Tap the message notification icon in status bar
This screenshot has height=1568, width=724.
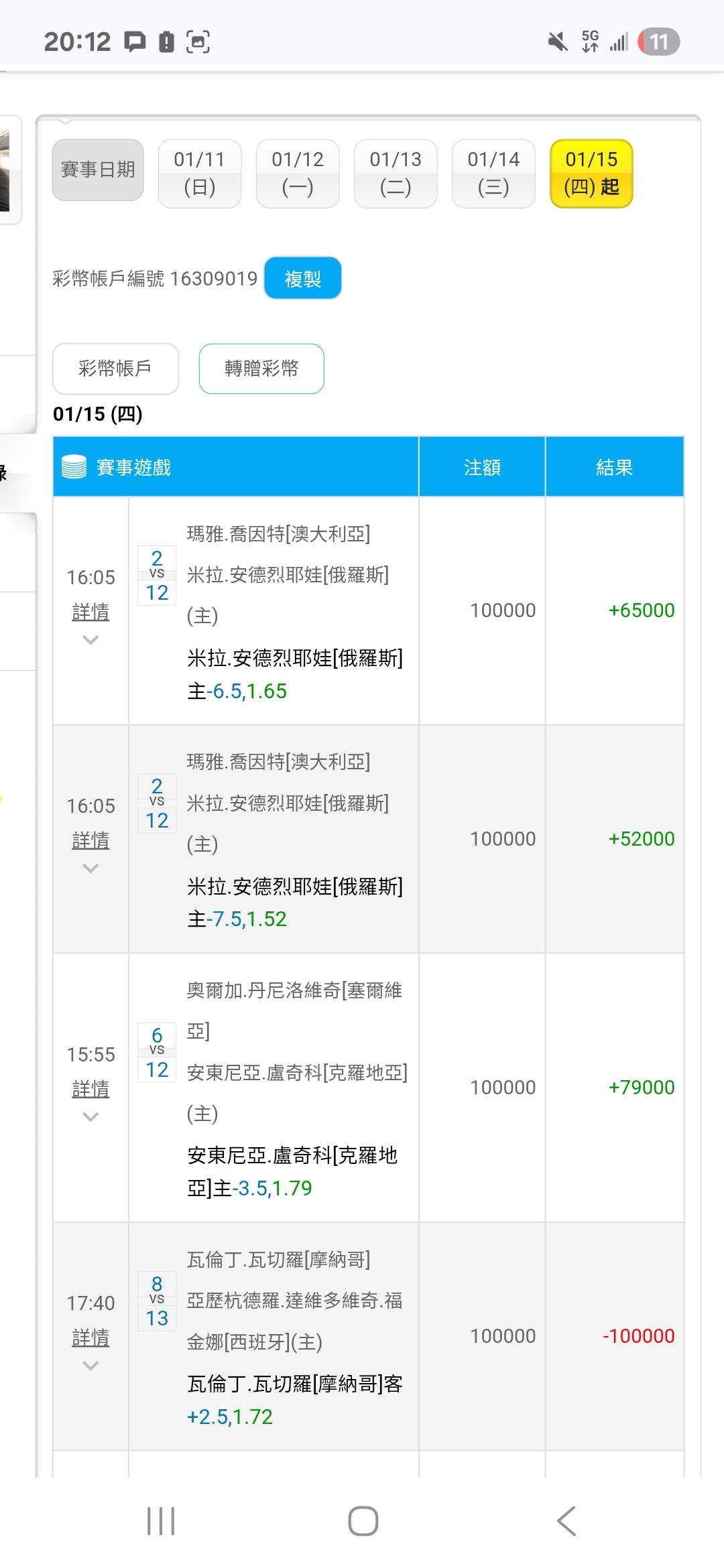(135, 42)
